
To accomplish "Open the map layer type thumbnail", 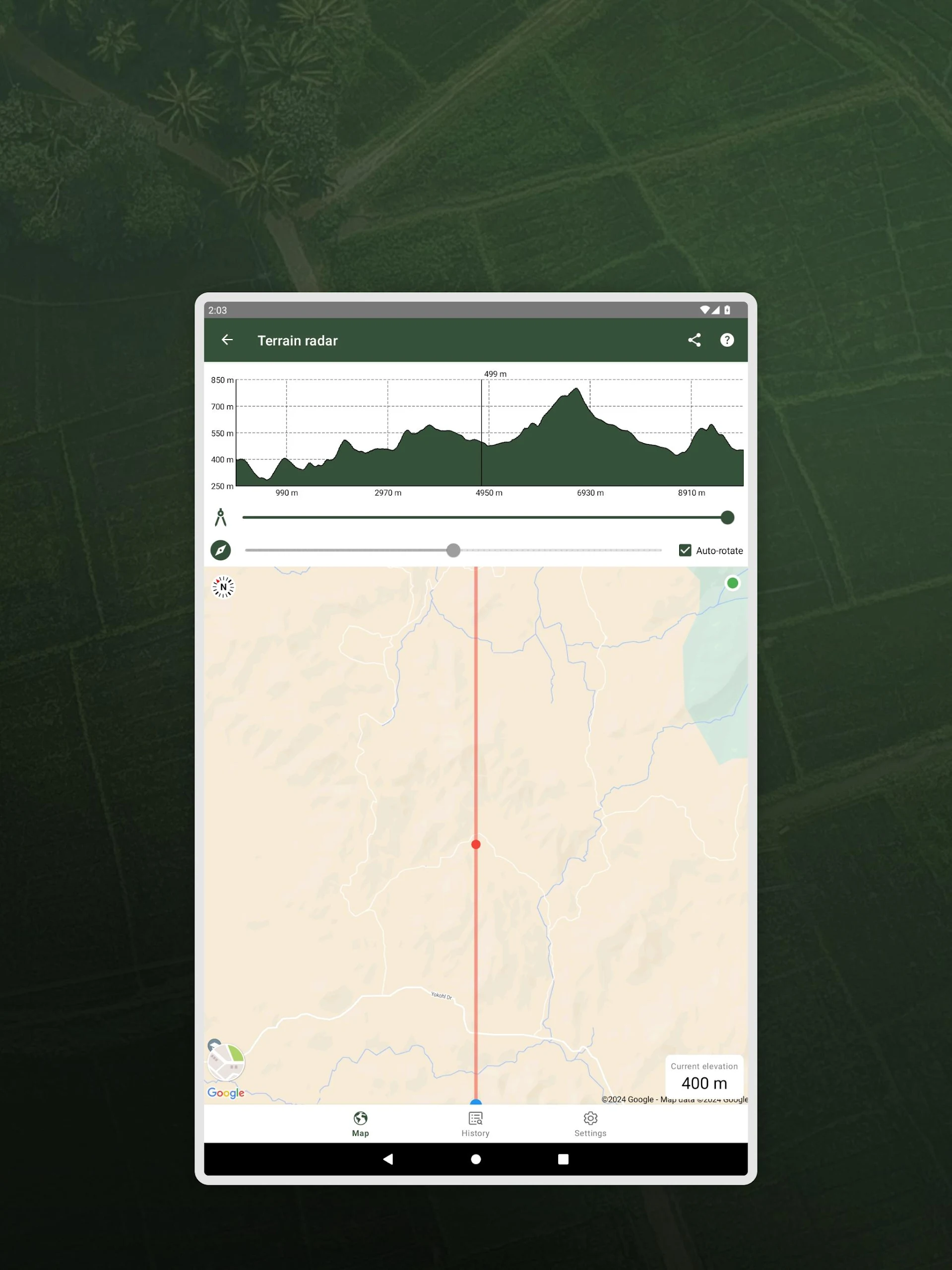I will [226, 1062].
